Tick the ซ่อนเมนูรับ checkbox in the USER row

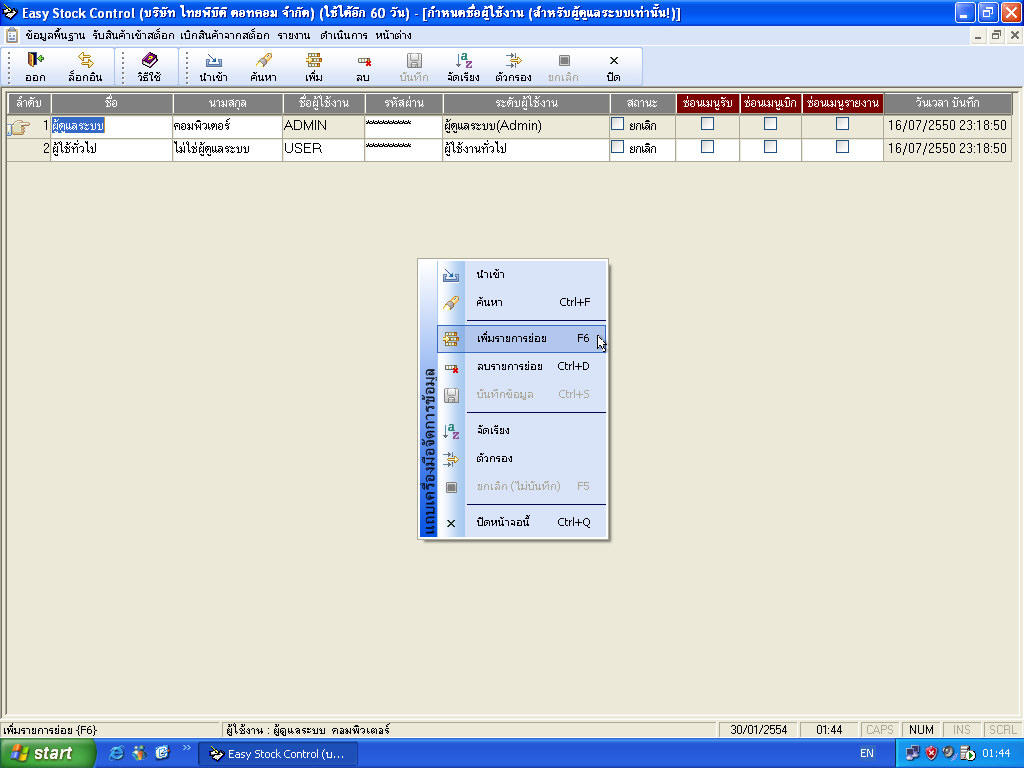coord(707,147)
